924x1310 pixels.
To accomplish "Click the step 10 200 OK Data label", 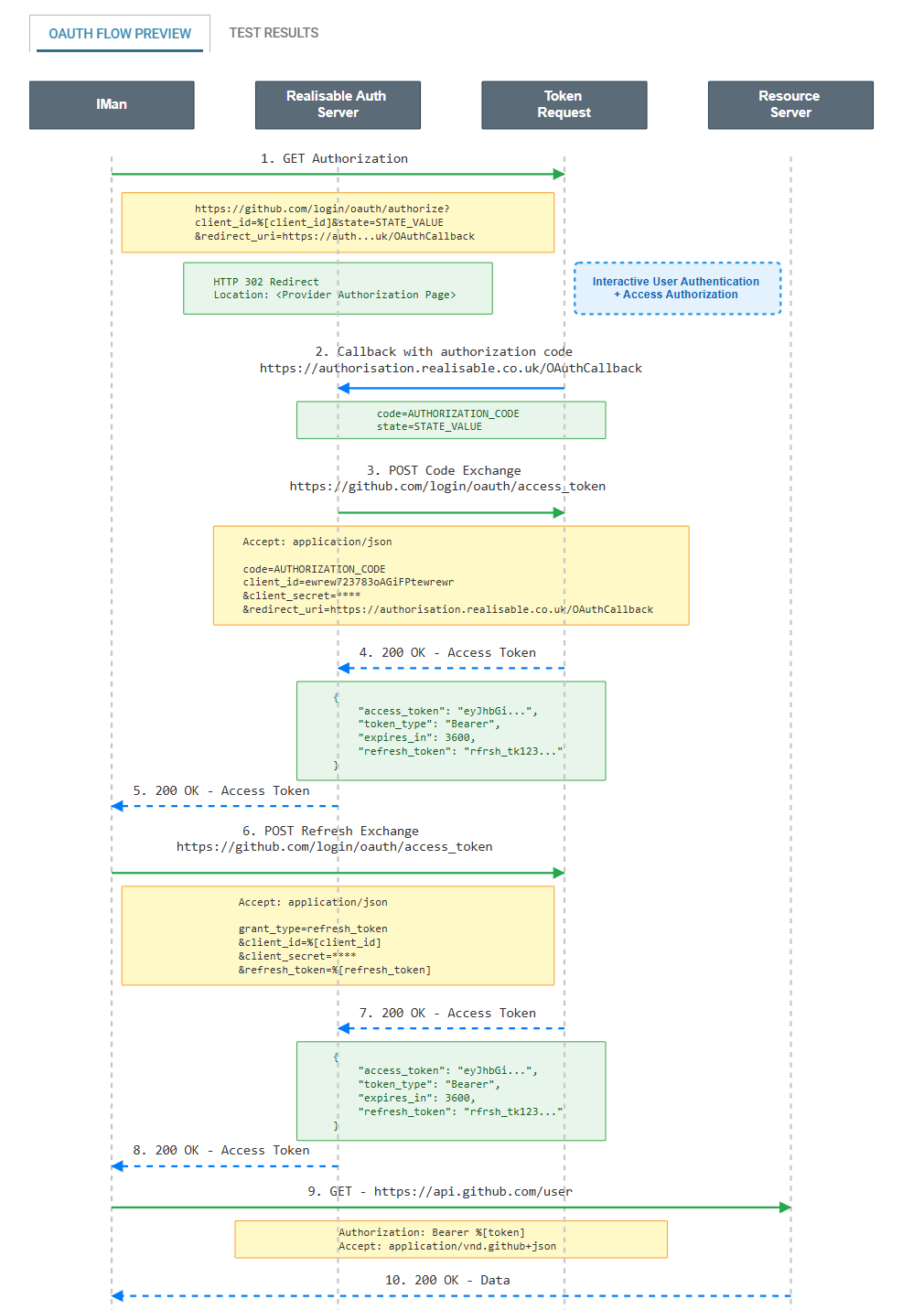I will coord(447,1280).
